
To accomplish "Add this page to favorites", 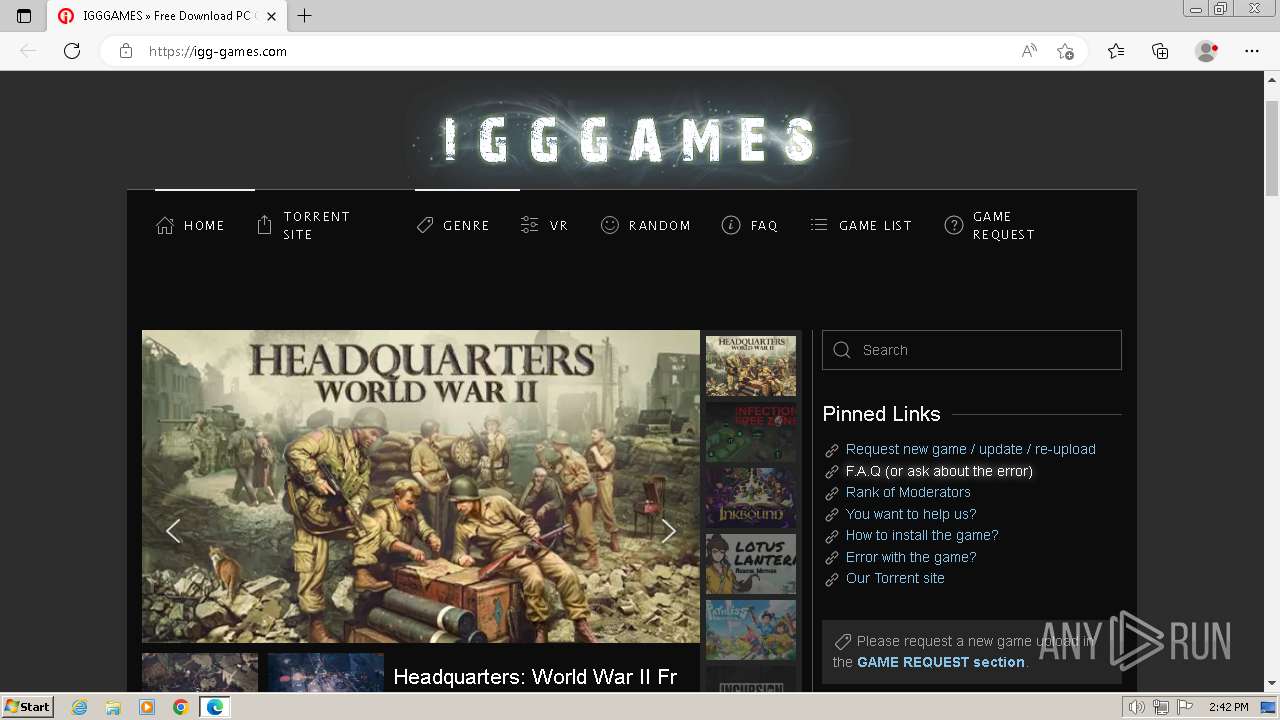I will coord(1066,51).
